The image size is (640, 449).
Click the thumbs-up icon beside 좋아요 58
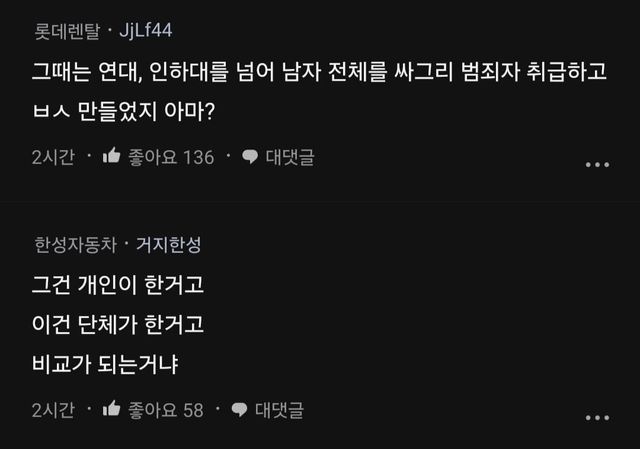coord(112,409)
